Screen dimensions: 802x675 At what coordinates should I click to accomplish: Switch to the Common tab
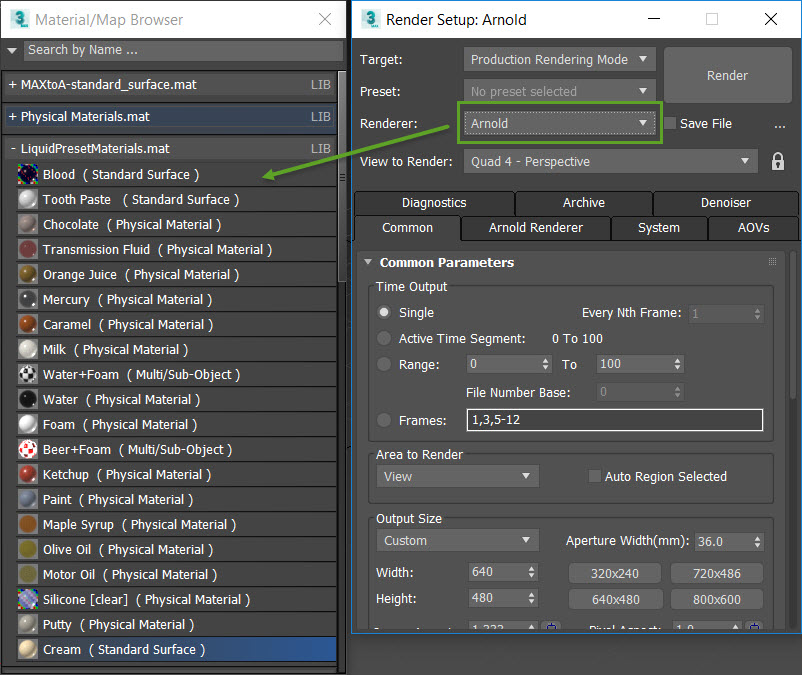pos(408,228)
